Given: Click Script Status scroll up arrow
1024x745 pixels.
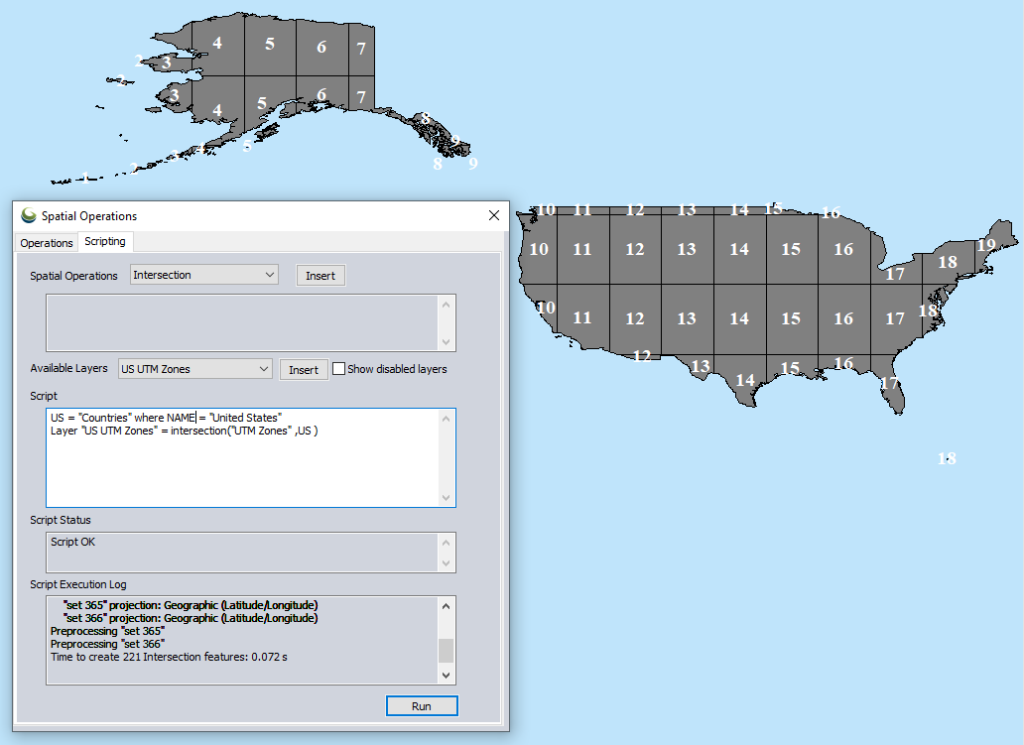Looking at the screenshot, I should [446, 542].
